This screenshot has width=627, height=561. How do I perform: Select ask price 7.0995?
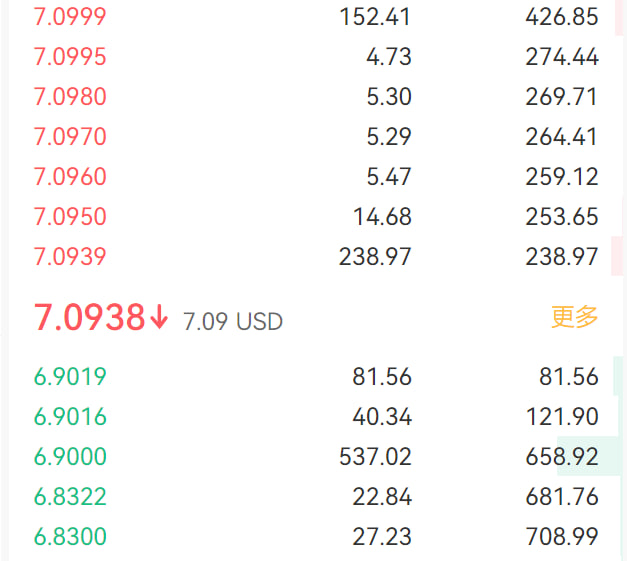click(x=70, y=57)
